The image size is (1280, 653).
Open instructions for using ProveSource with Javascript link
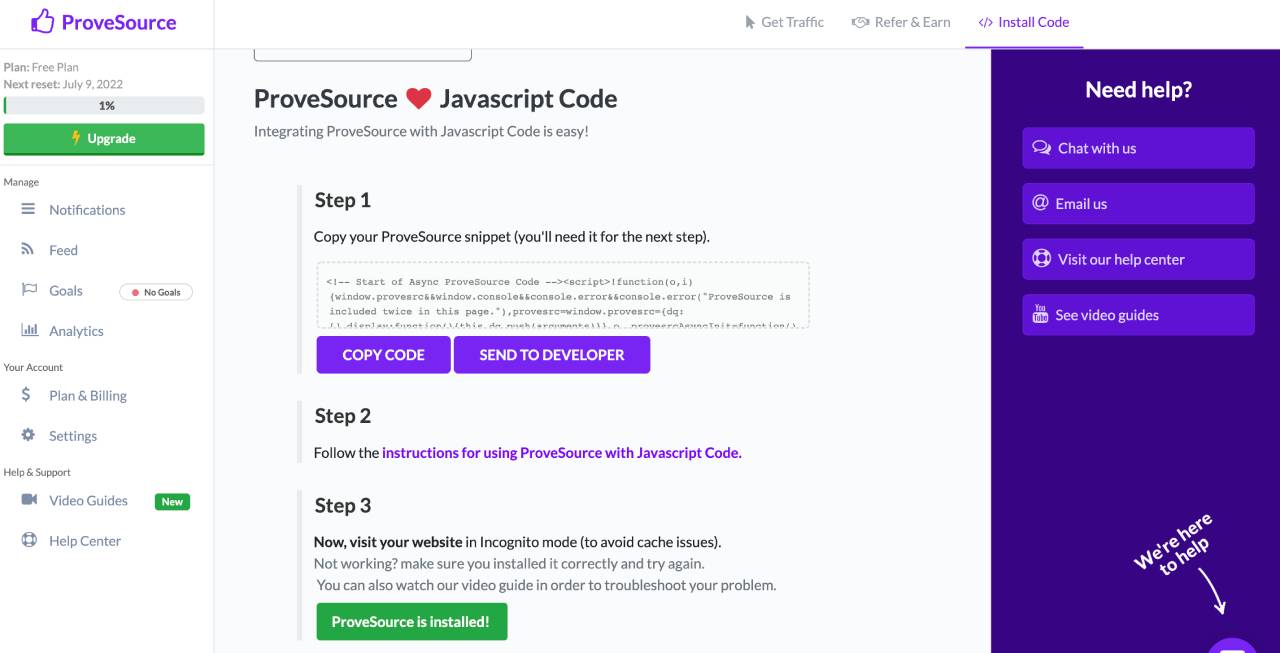pyautogui.click(x=561, y=453)
